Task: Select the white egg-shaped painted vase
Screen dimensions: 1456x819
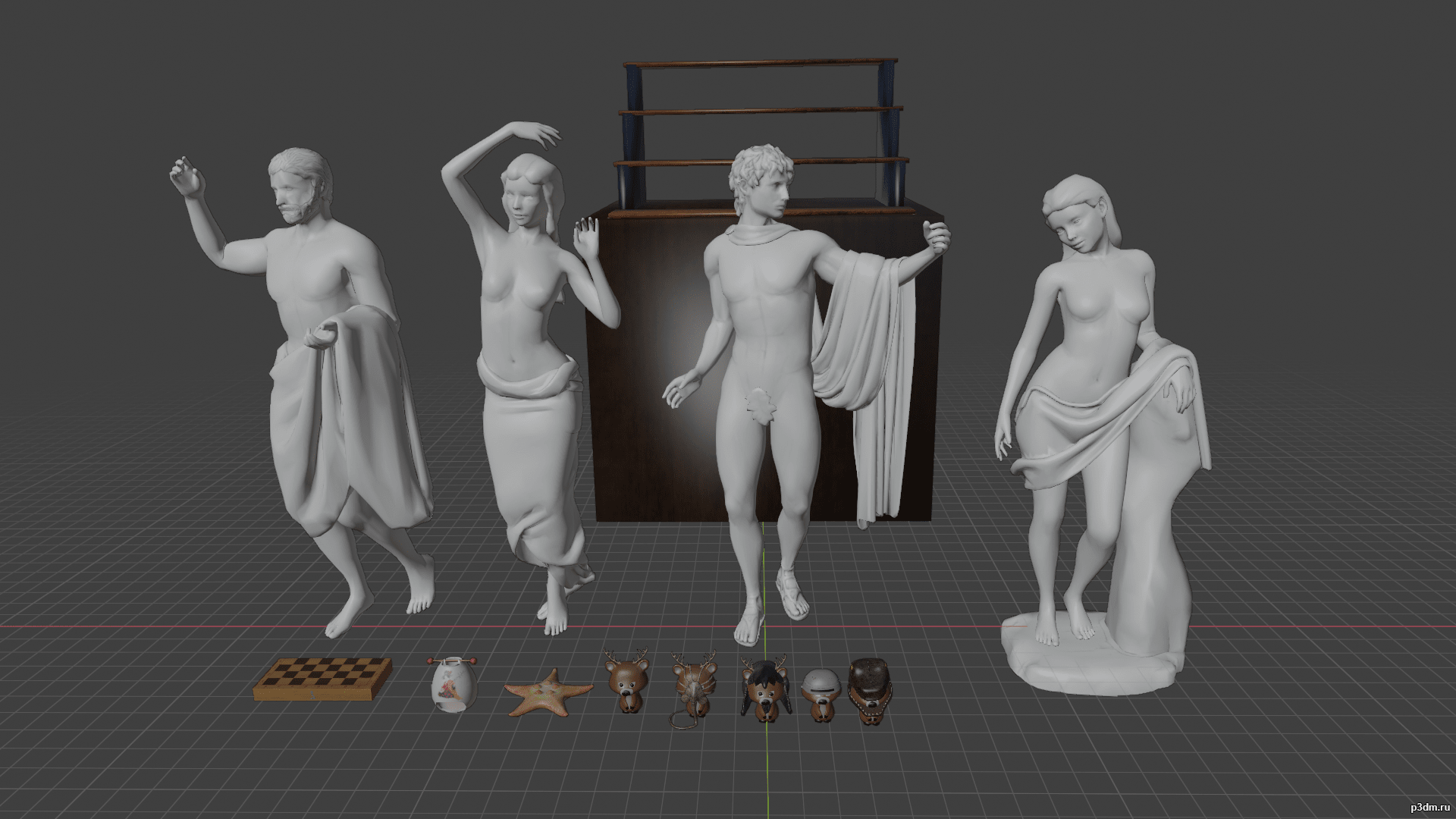Action: (453, 686)
